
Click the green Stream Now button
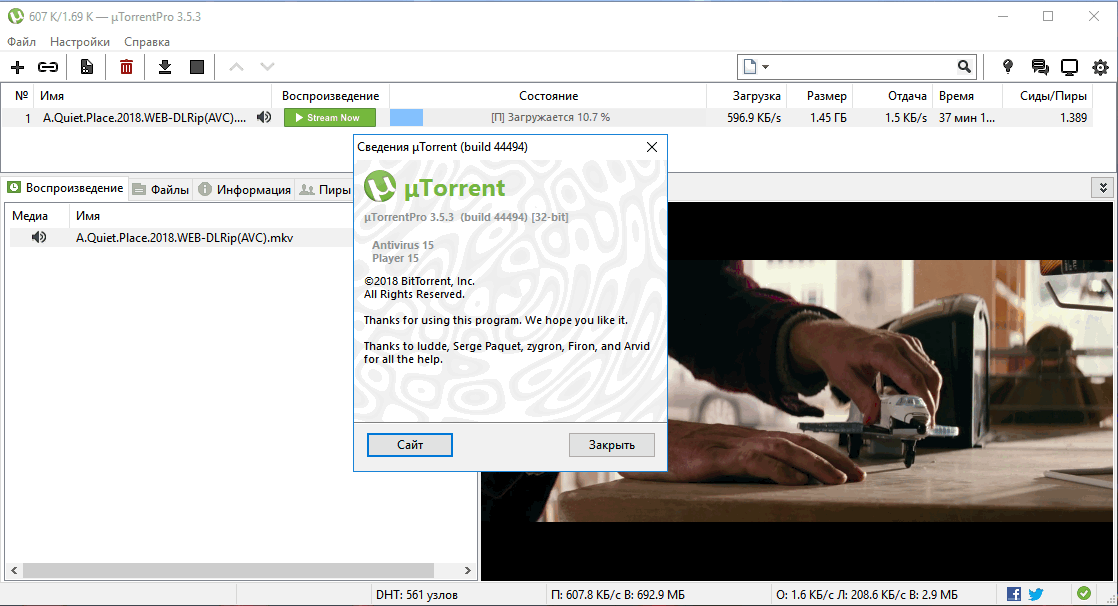329,118
